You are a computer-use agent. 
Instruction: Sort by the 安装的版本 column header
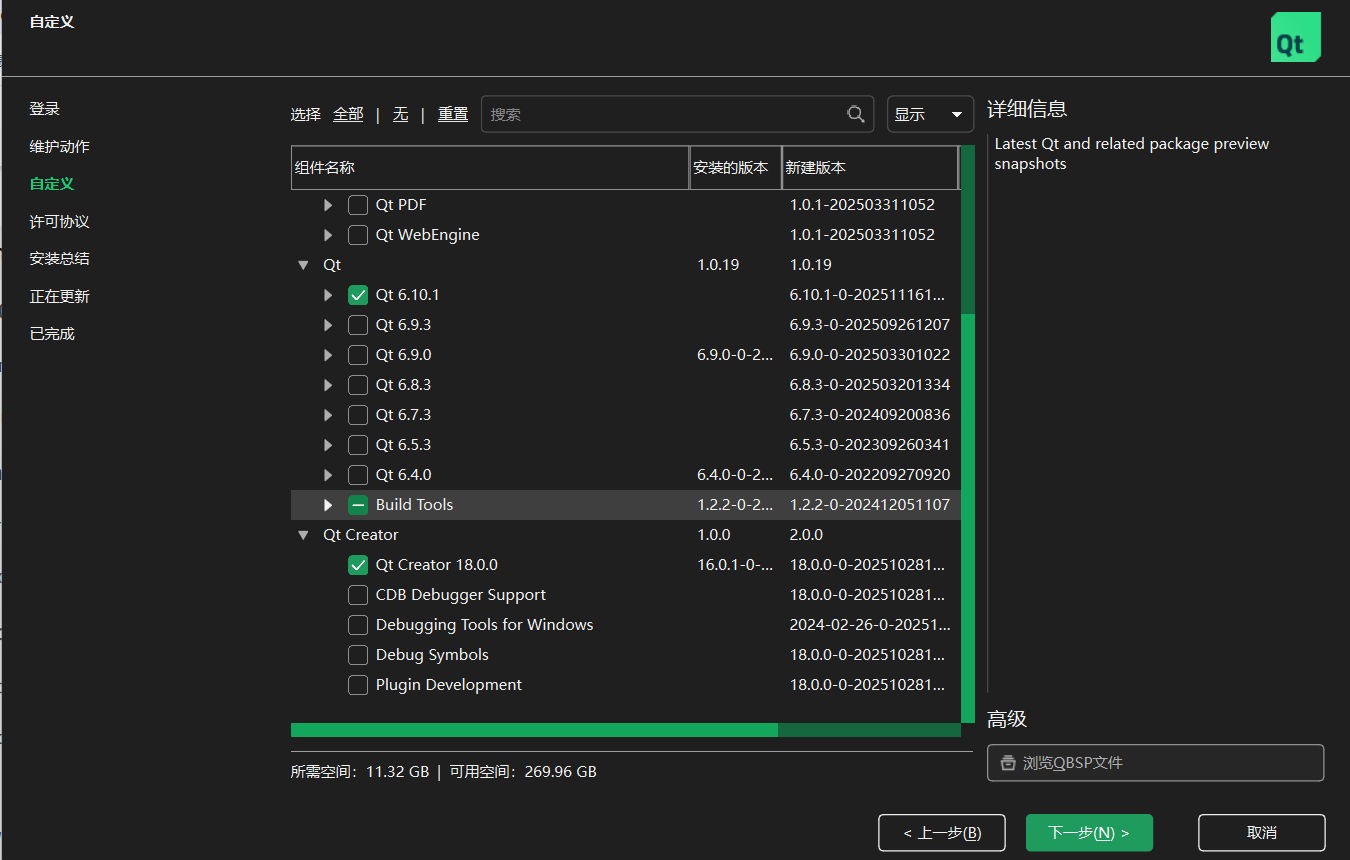pyautogui.click(x=735, y=168)
